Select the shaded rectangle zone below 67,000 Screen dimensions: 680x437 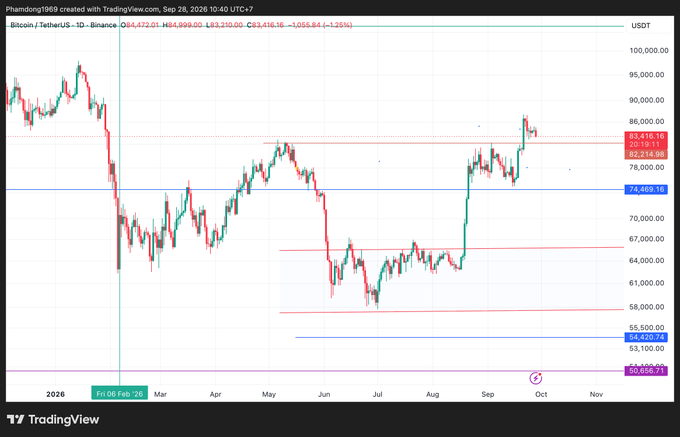pos(451,280)
